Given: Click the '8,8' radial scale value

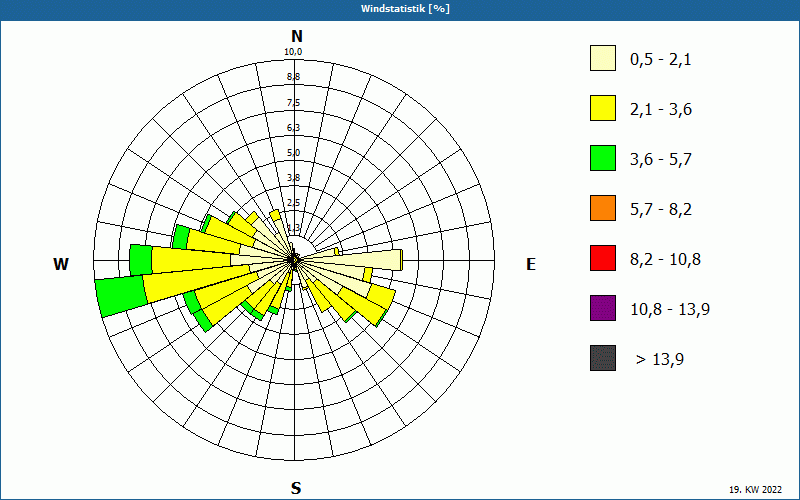Looking at the screenshot, I should [x=293, y=77].
